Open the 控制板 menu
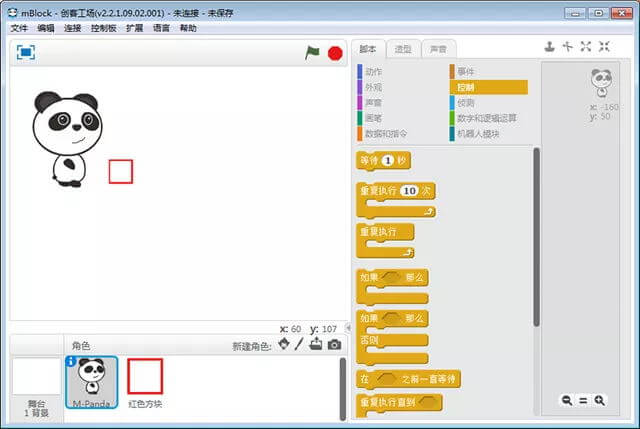The height and width of the screenshot is (429, 640). [104, 28]
